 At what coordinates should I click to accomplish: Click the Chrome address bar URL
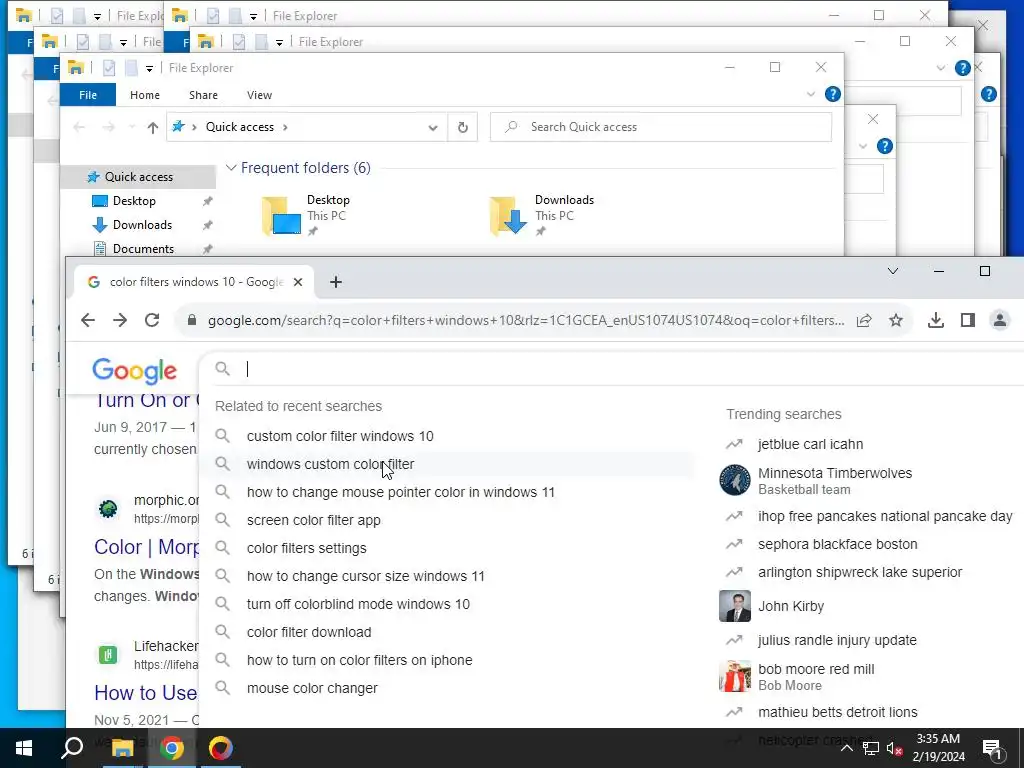click(x=526, y=320)
